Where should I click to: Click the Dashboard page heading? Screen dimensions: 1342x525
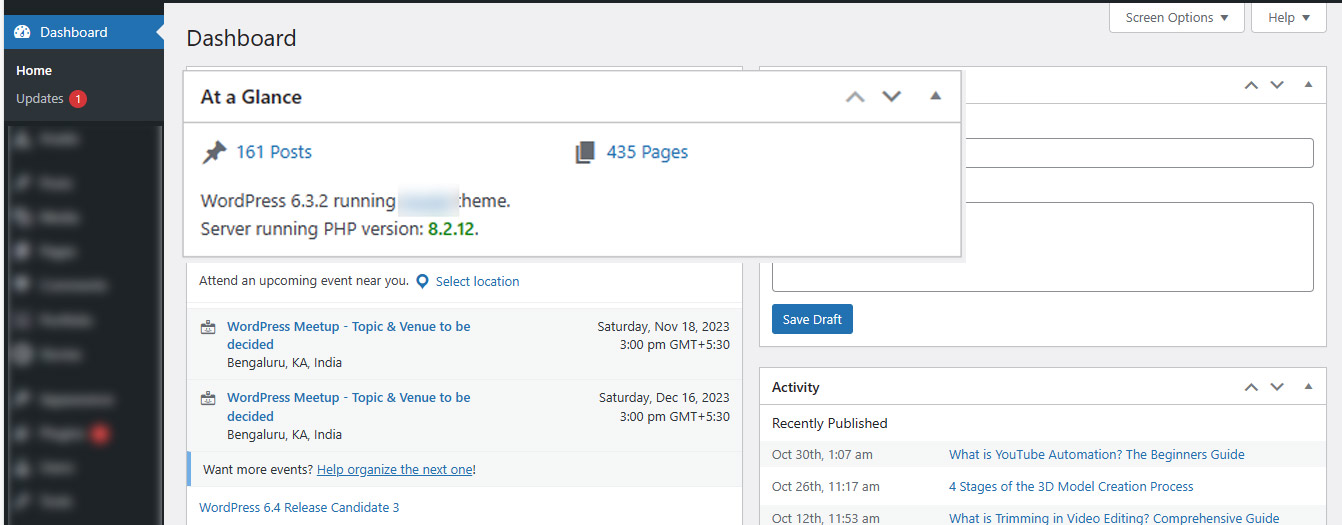[241, 38]
